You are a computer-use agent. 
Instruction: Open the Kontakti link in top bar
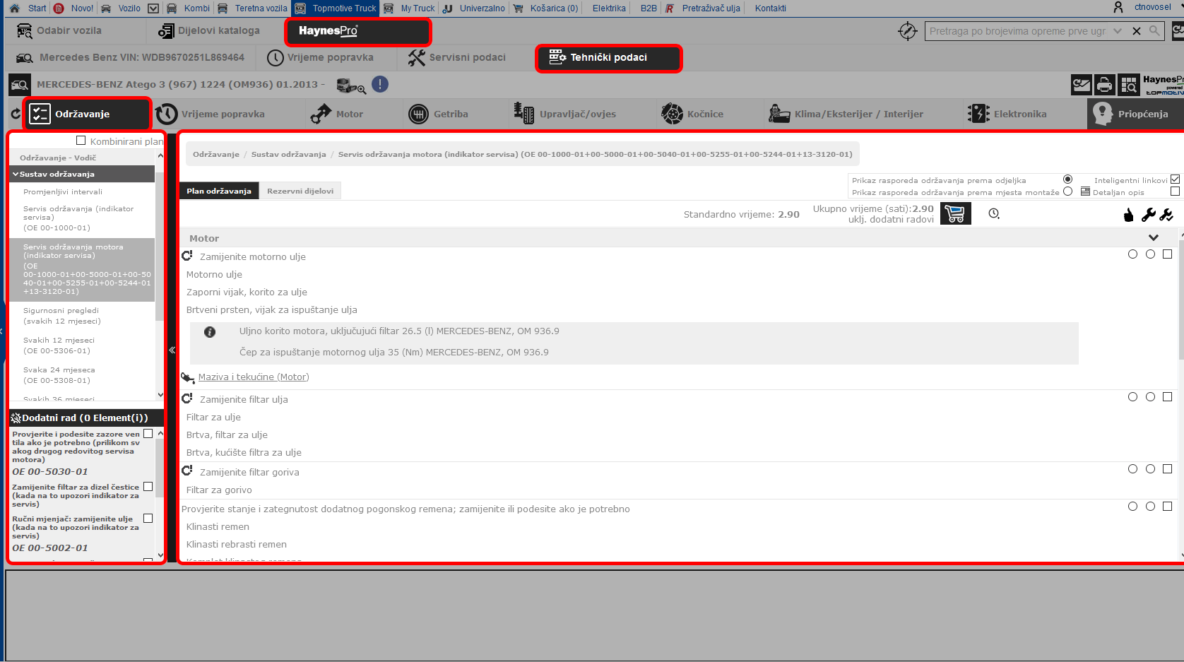tap(770, 8)
